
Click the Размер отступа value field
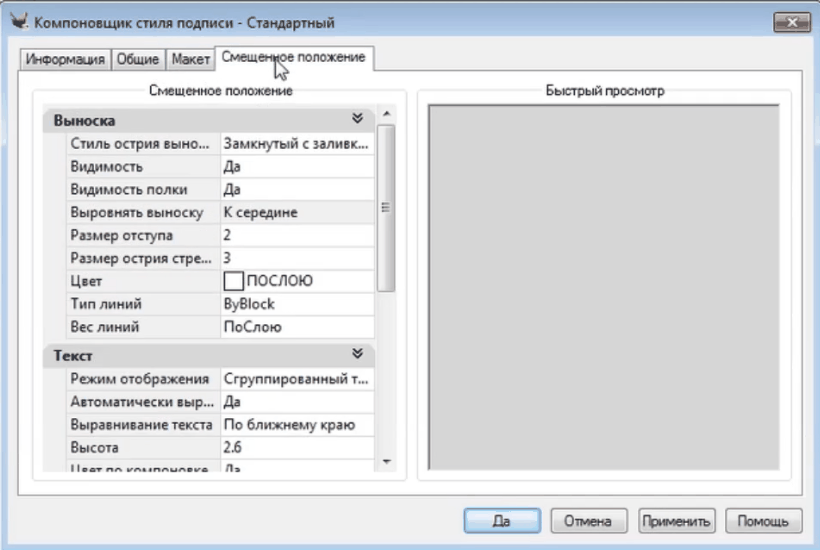click(x=297, y=235)
